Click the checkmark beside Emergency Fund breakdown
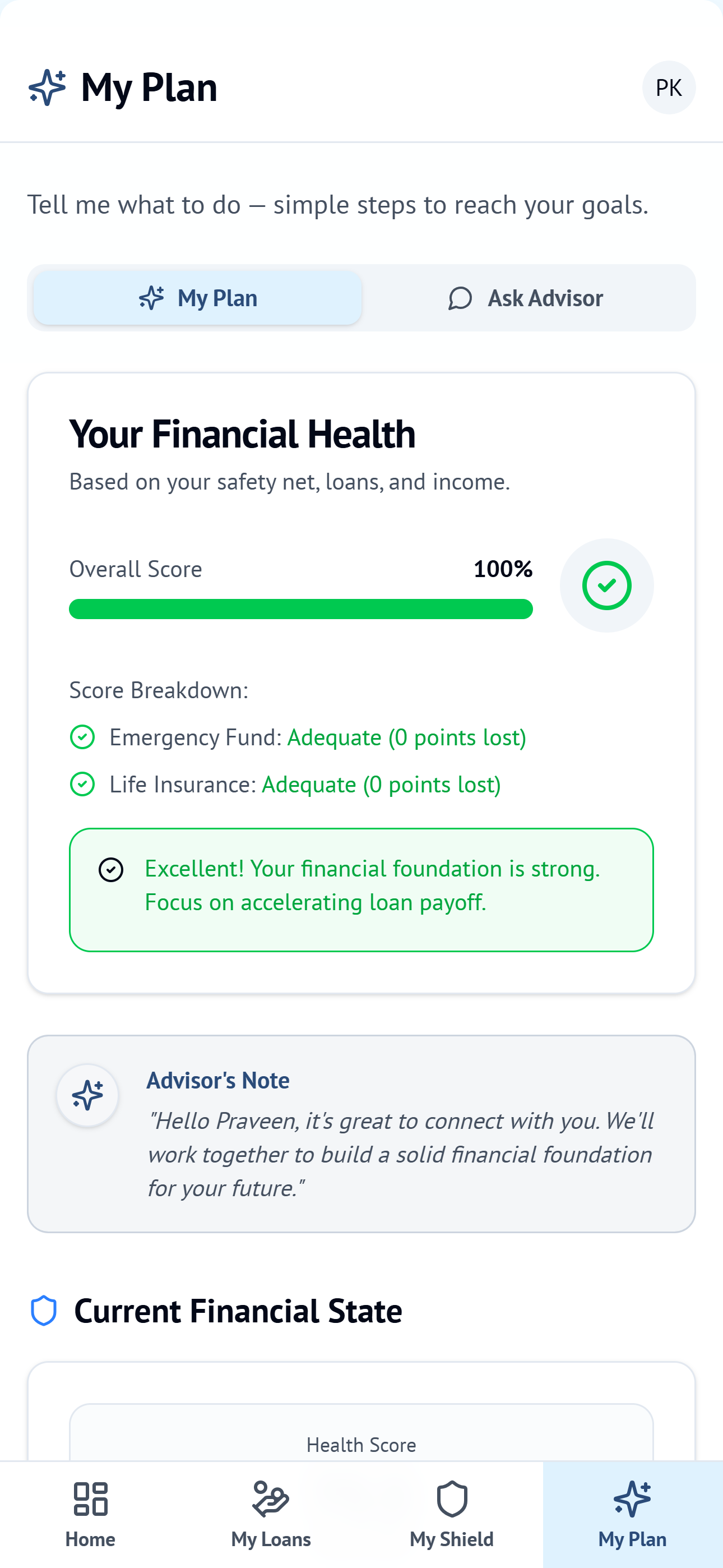This screenshot has width=723, height=1568. tap(82, 737)
